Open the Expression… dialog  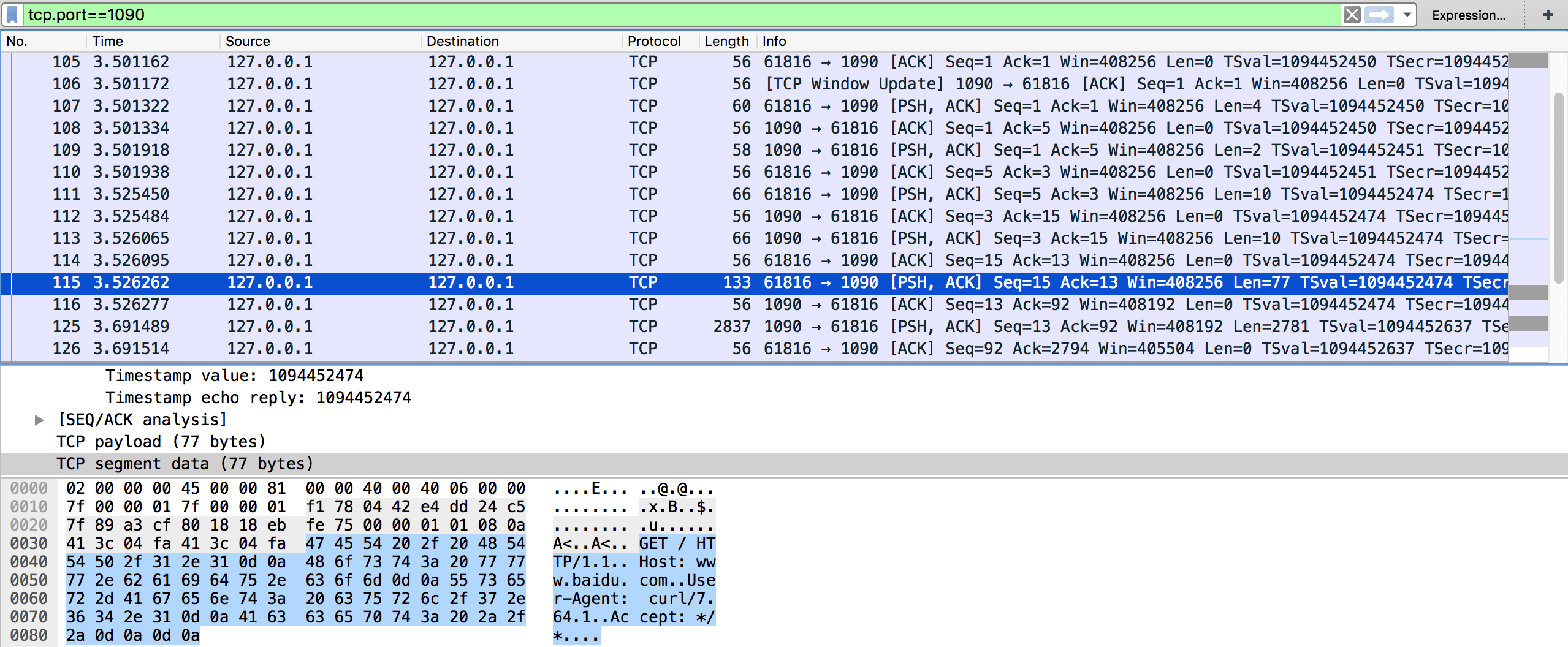tap(1469, 15)
